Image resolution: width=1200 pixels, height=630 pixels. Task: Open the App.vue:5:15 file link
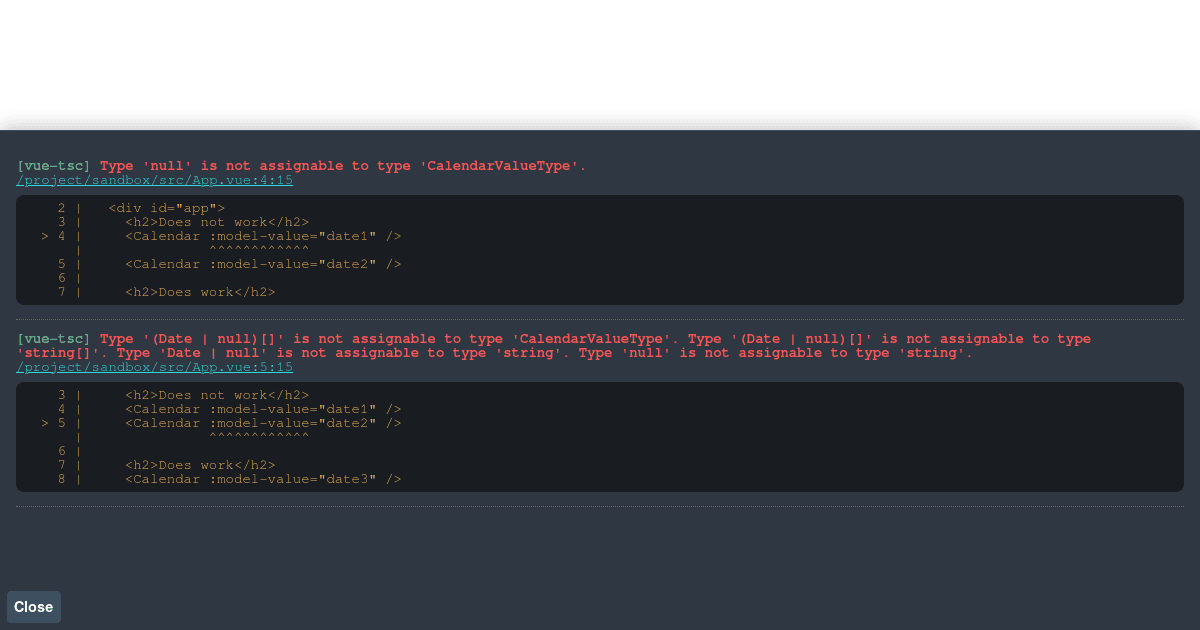point(154,367)
